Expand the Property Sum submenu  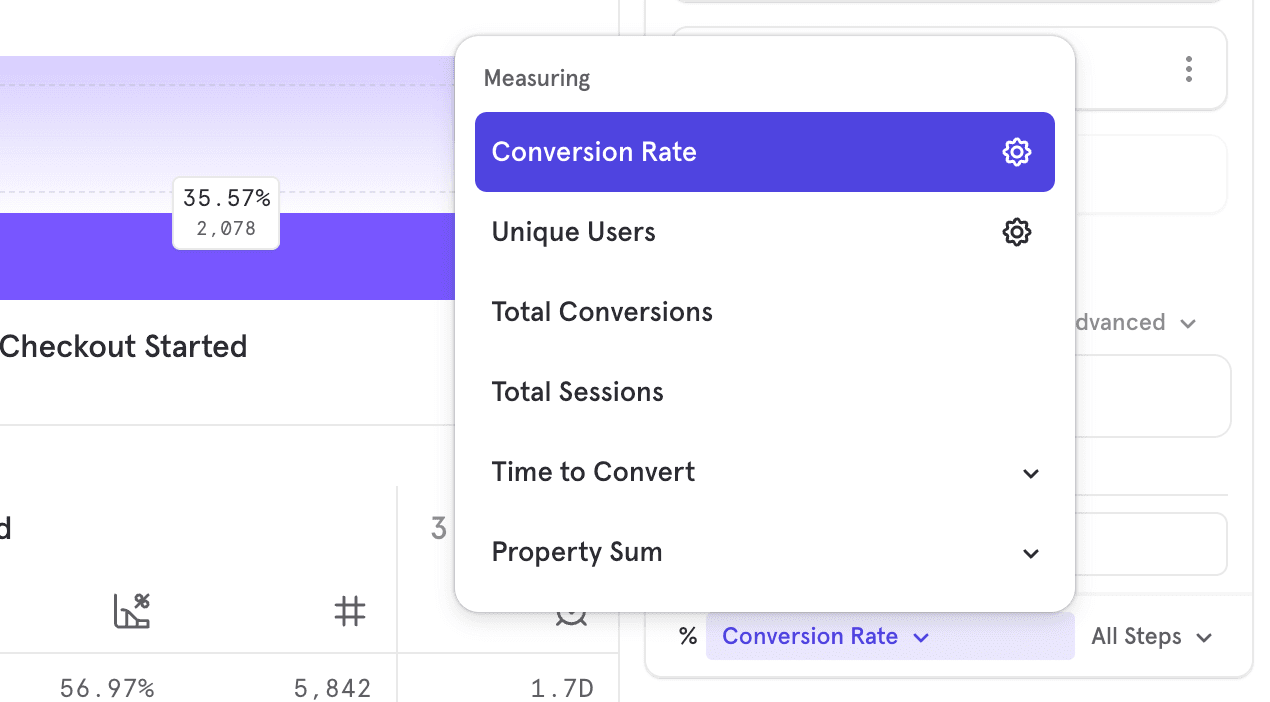(764, 552)
